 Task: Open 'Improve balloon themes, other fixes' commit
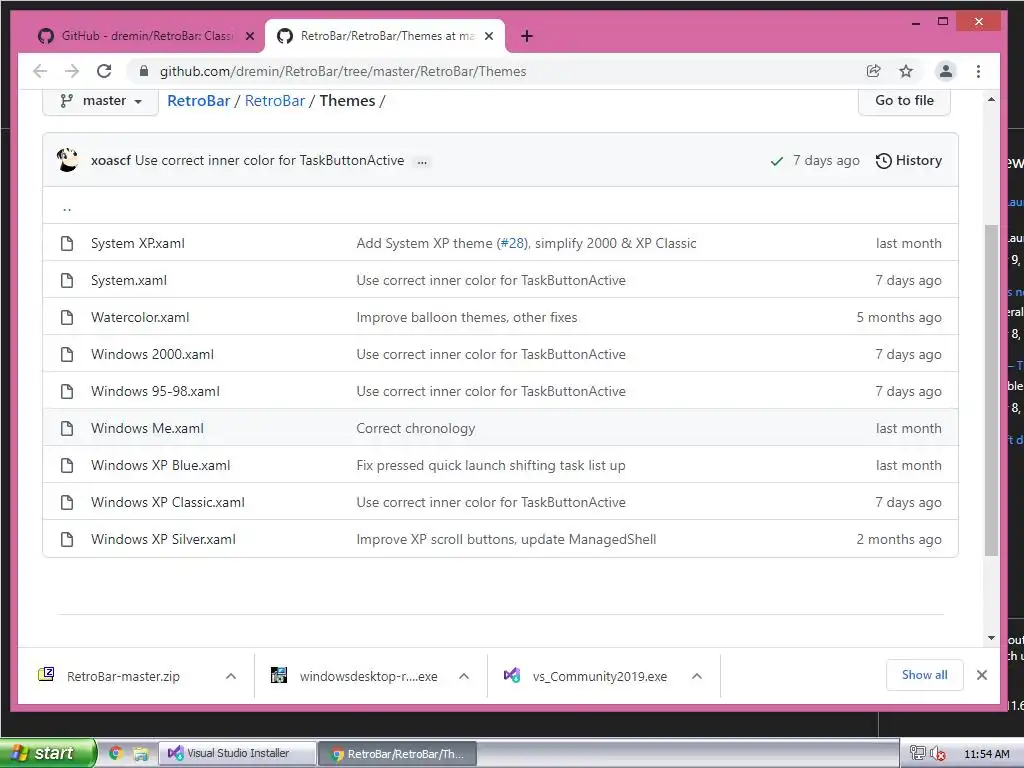click(467, 317)
